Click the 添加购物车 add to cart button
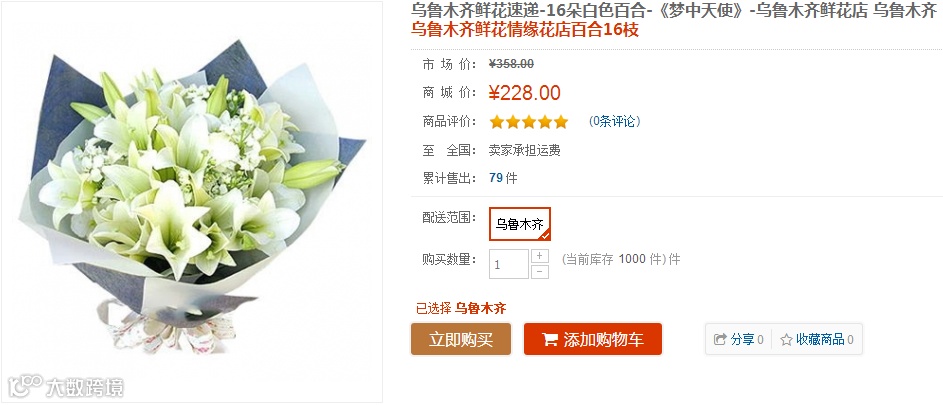The width and height of the screenshot is (943, 405). click(x=593, y=339)
